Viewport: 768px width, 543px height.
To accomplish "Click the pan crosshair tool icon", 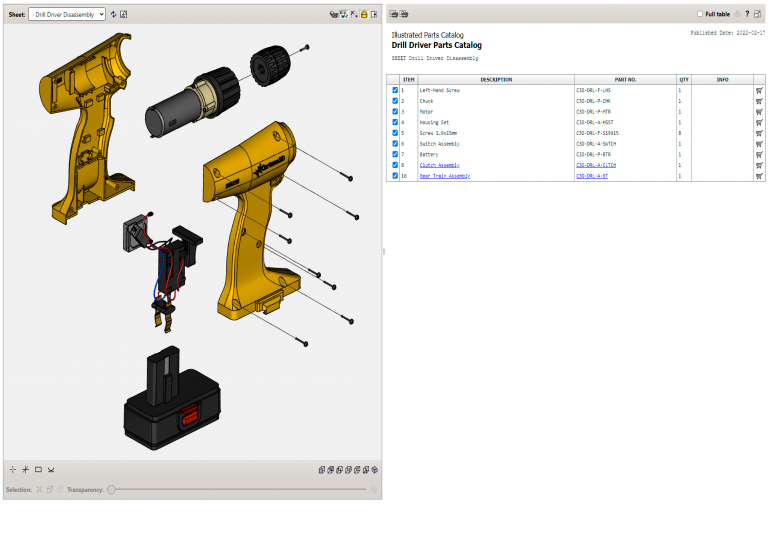I will (12, 469).
